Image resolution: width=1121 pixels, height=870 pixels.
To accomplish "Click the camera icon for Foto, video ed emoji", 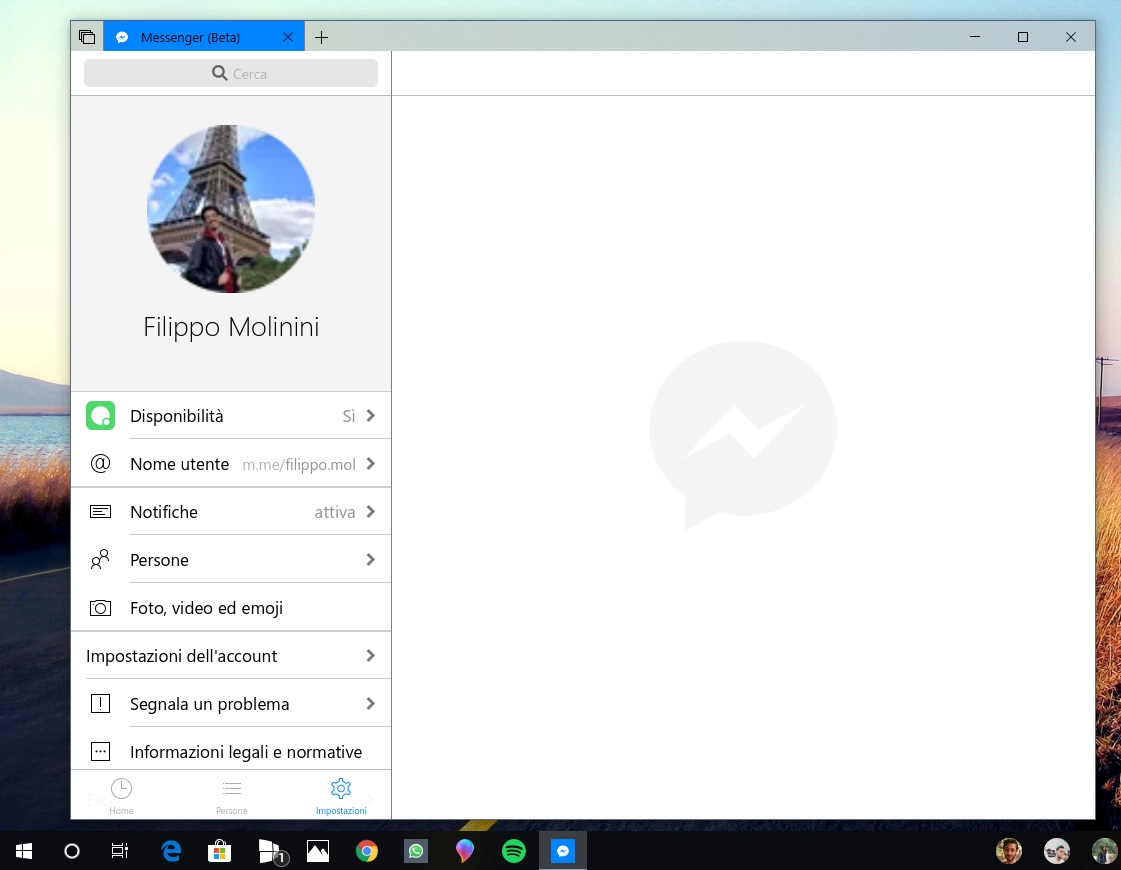I will click(100, 608).
